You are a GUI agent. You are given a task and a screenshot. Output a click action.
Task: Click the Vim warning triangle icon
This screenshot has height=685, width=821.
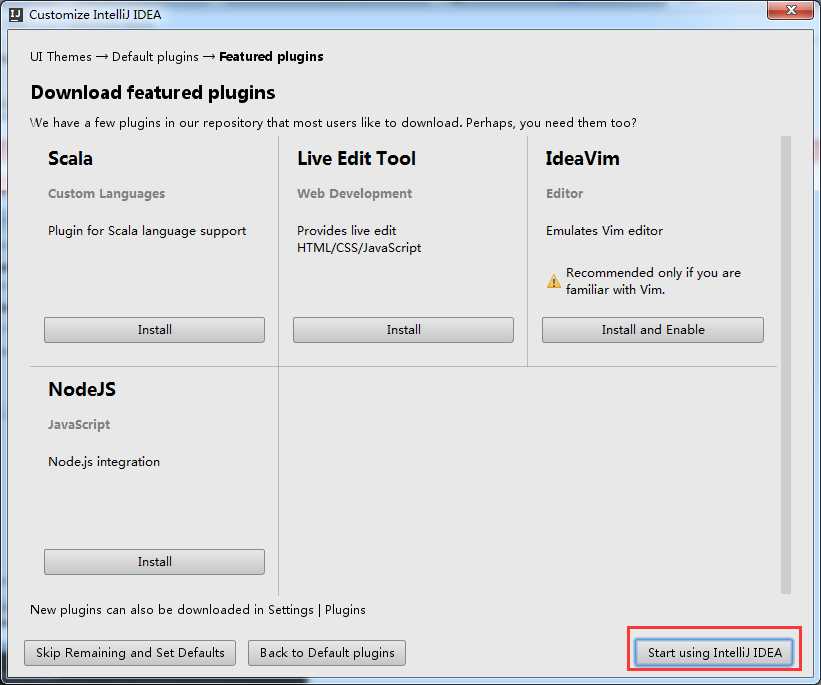pos(553,281)
